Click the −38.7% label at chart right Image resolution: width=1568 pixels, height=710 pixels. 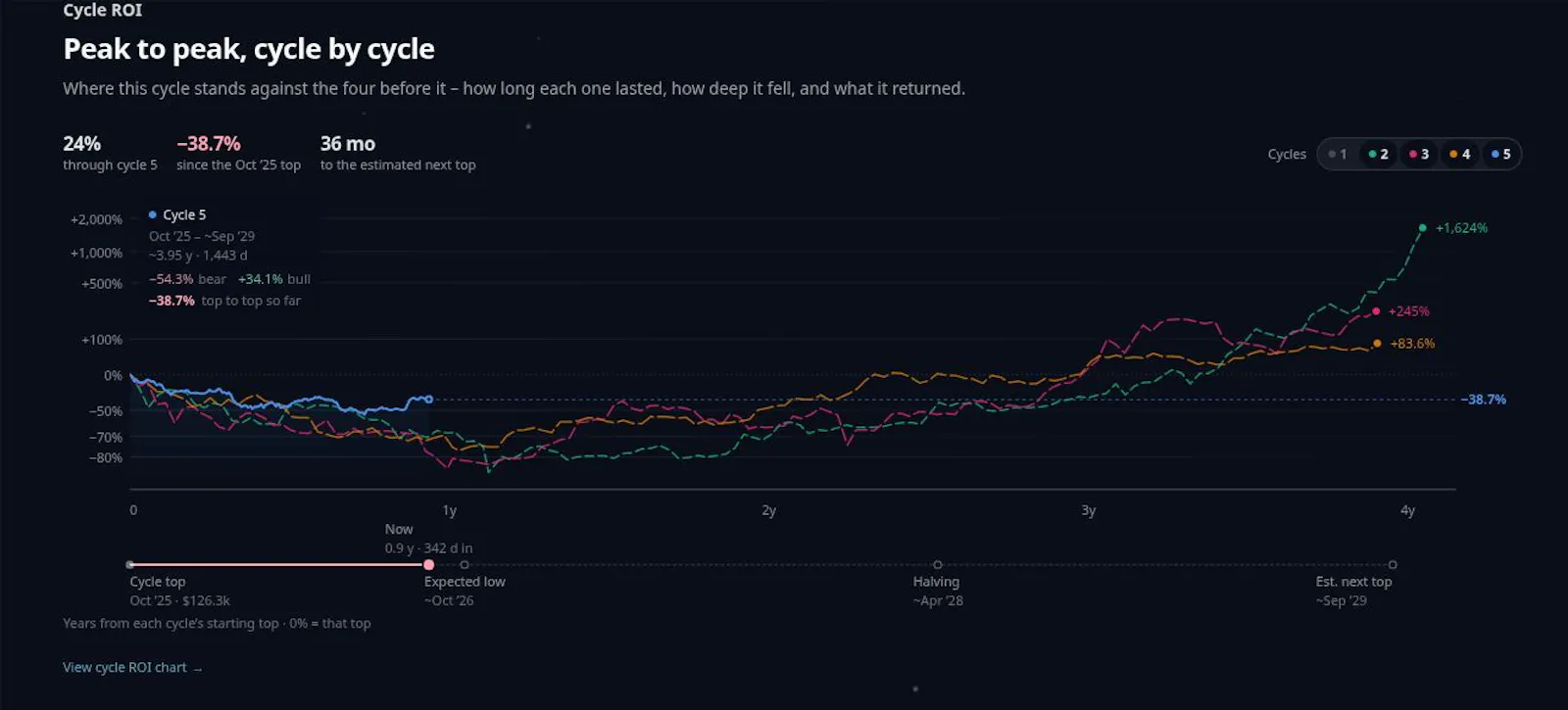pos(1484,400)
